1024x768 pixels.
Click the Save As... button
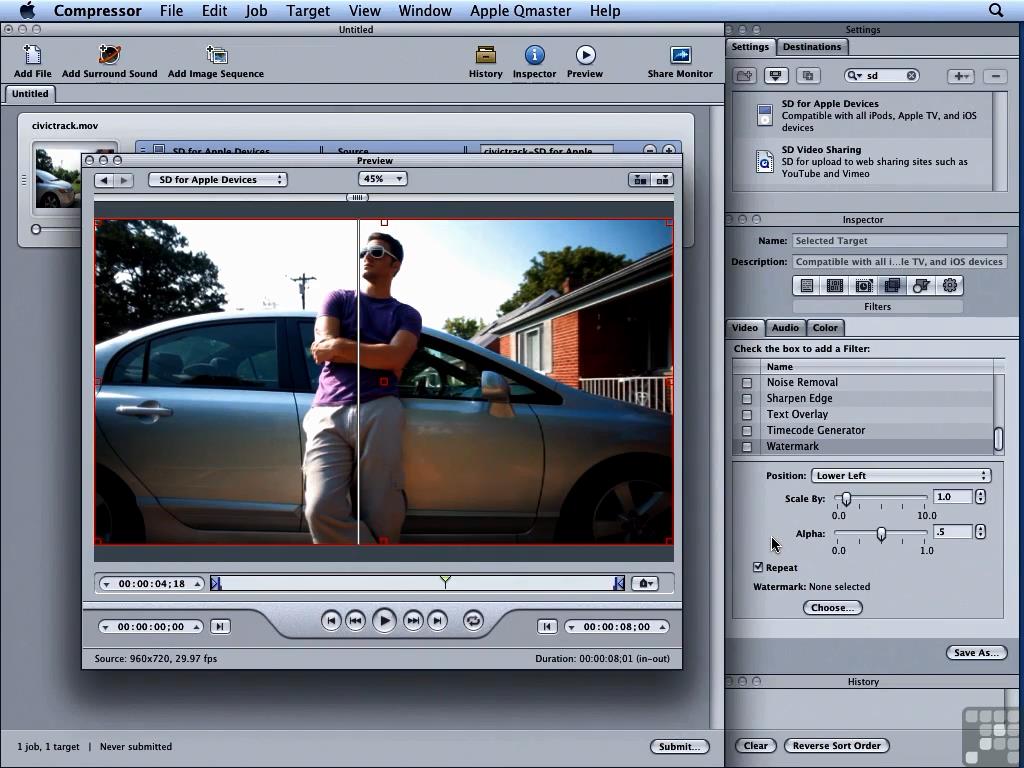click(x=976, y=652)
